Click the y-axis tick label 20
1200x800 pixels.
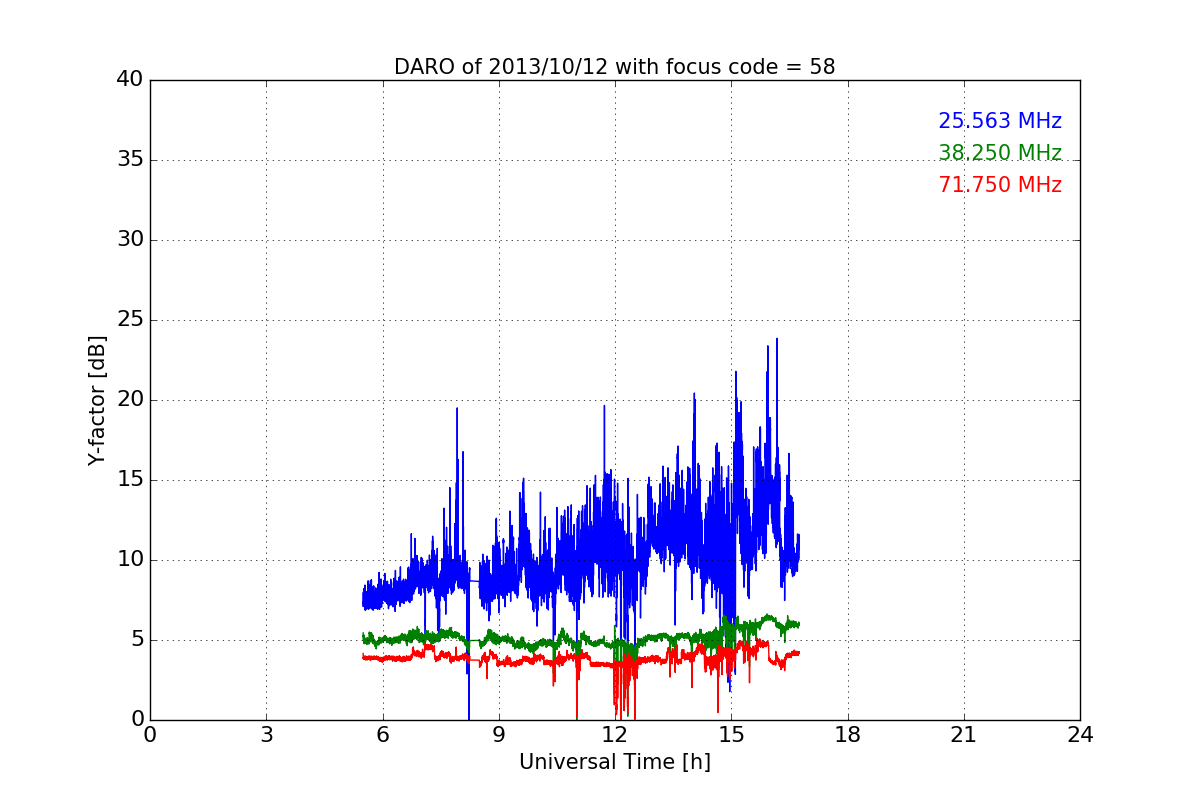130,400
